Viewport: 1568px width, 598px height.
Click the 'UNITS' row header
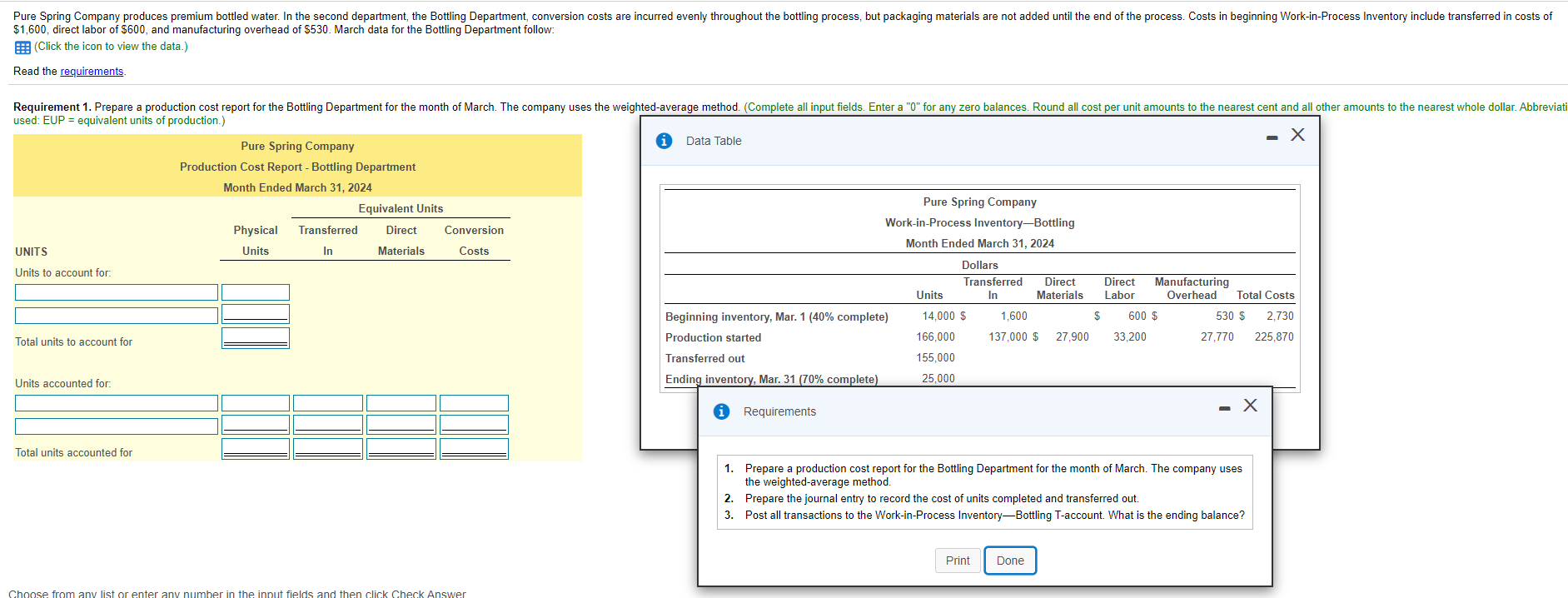pyautogui.click(x=31, y=252)
